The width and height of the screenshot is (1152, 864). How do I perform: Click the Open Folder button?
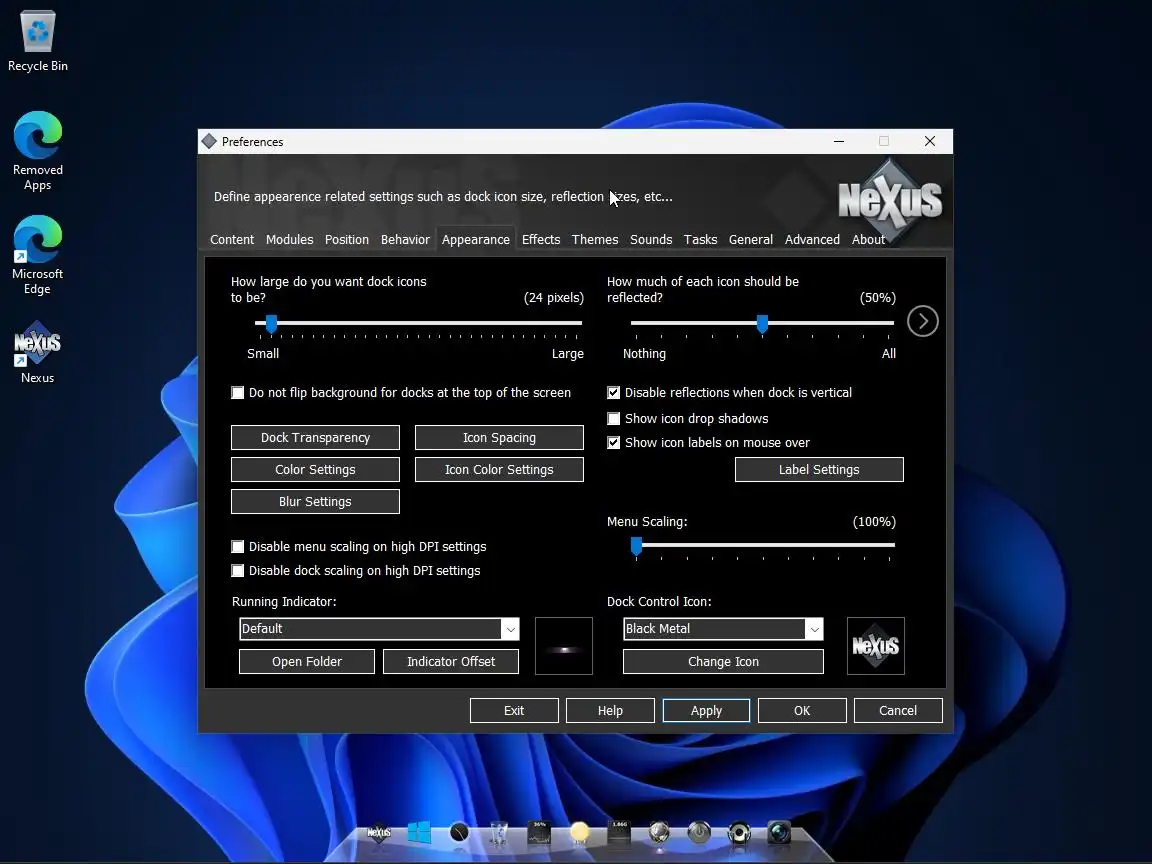coord(307,661)
